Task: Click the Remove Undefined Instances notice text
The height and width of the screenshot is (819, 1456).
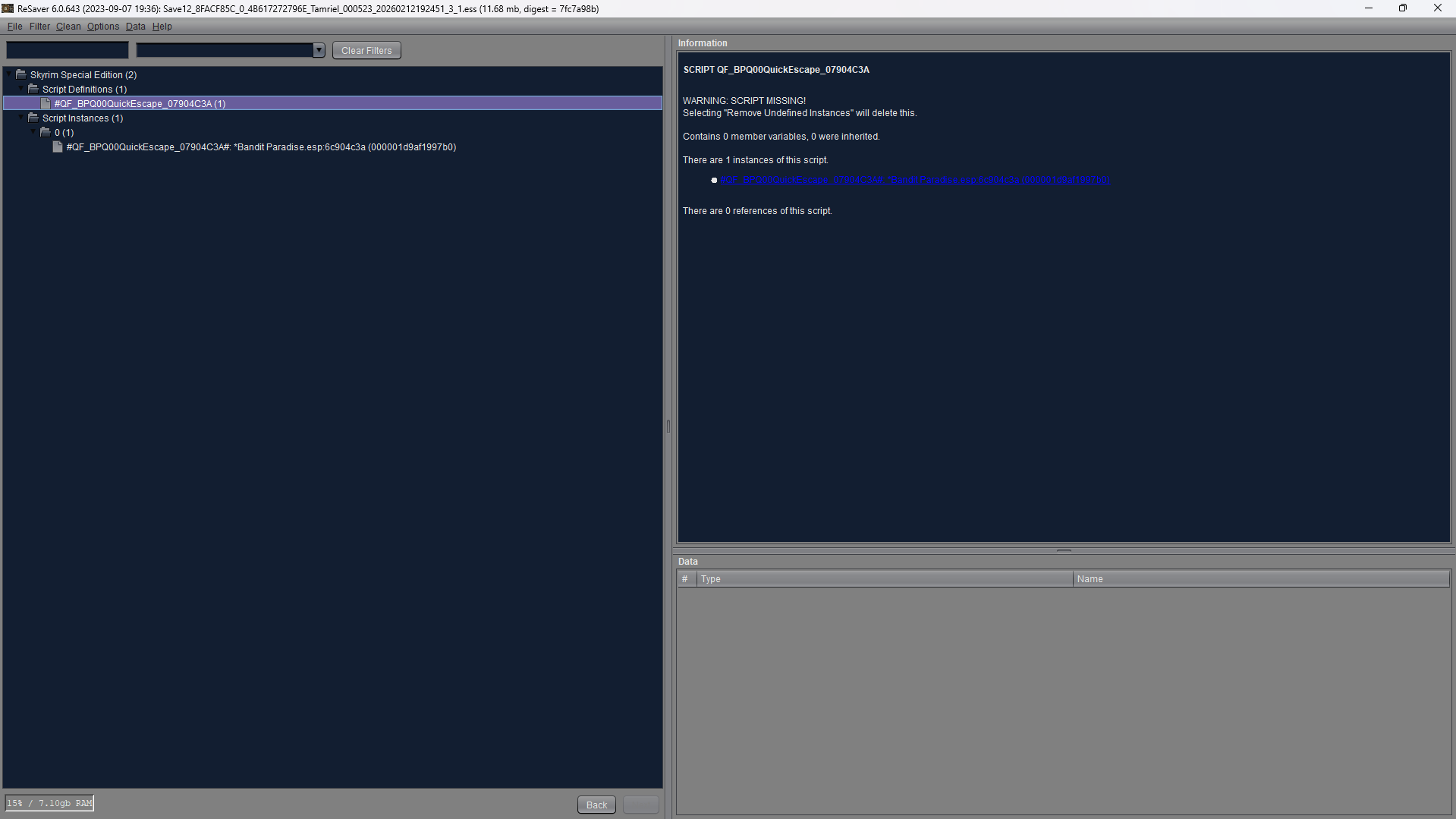Action: coord(800,113)
